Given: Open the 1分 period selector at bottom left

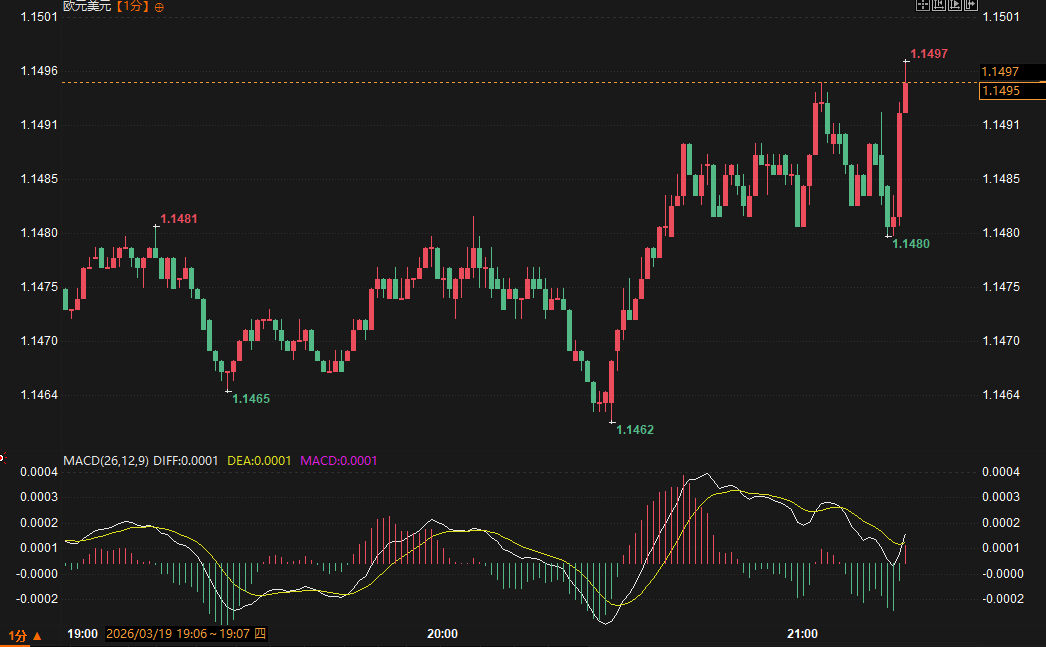Looking at the screenshot, I should (25, 636).
